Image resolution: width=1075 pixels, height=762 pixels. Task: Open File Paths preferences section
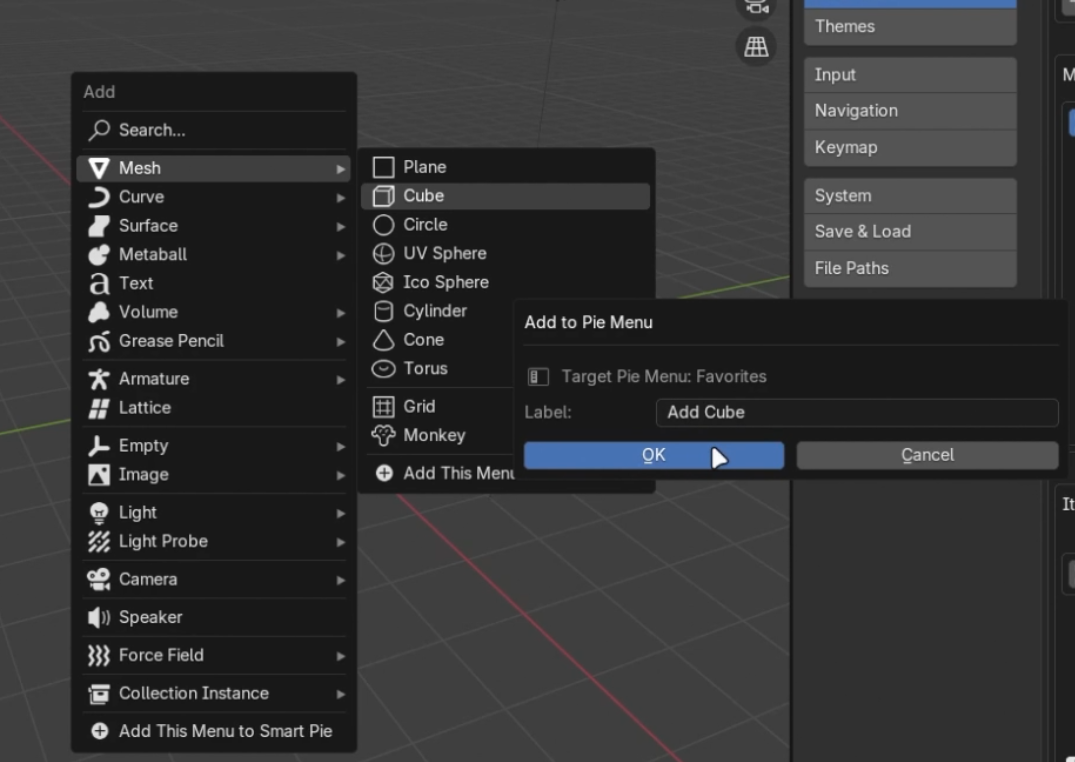click(x=910, y=268)
